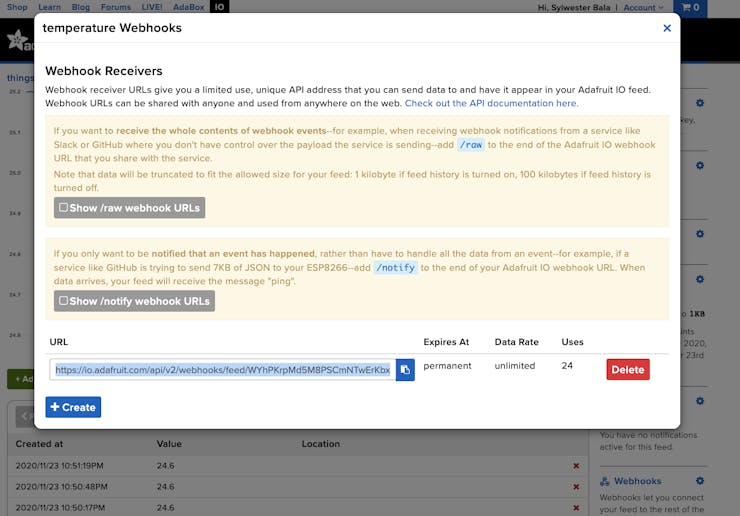Open Webhooks settings gear icon
The width and height of the screenshot is (740, 516).
click(700, 481)
